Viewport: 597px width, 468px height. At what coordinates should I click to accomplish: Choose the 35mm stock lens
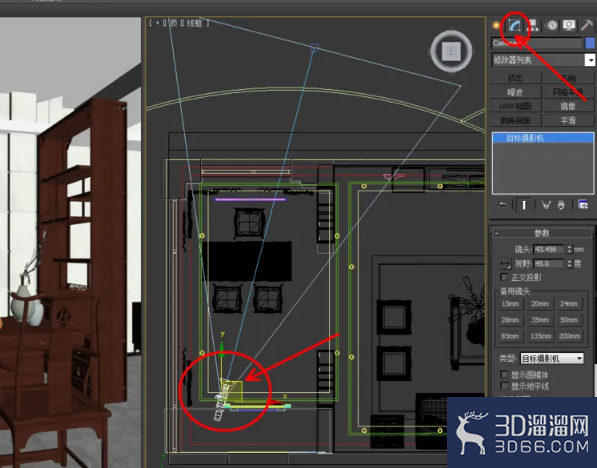click(x=540, y=320)
